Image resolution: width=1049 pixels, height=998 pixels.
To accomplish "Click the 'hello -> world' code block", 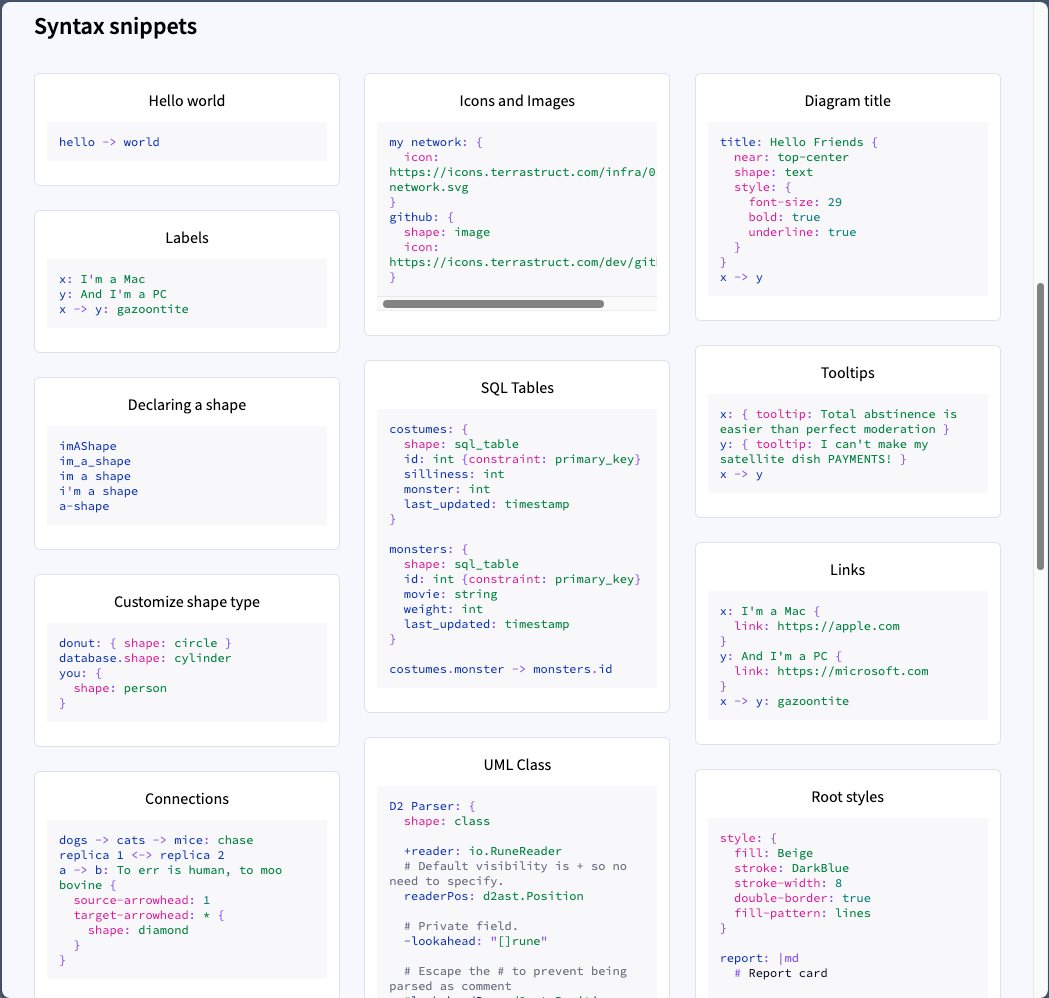I will tap(187, 142).
